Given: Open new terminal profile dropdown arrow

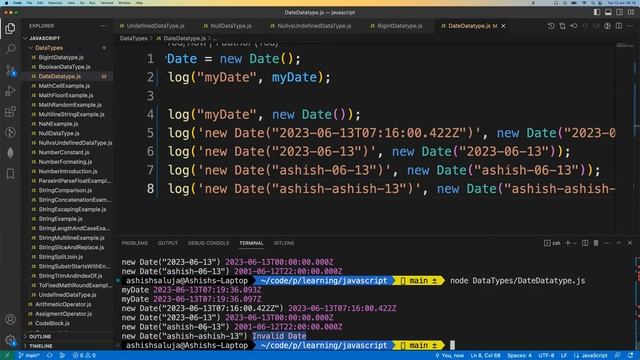Looking at the screenshot, I should tap(575, 243).
